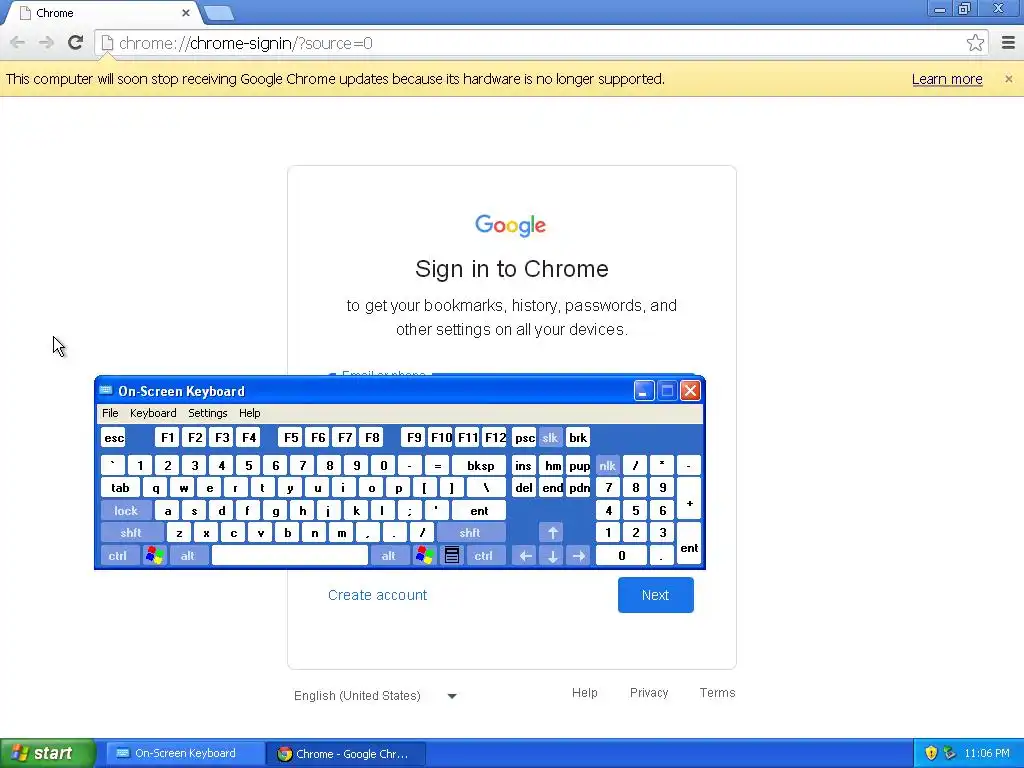The image size is (1024, 768).
Task: Close the Chrome tab
Action: click(x=185, y=12)
